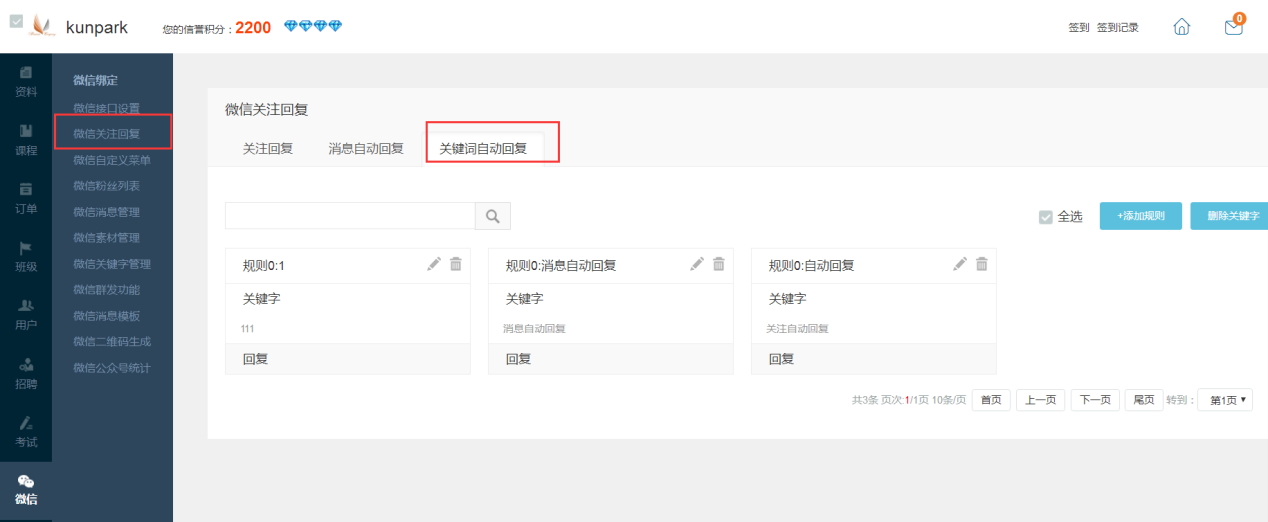This screenshot has height=522, width=1268.
Task: Switch to 关键词自动回复 tab
Action: 483,148
